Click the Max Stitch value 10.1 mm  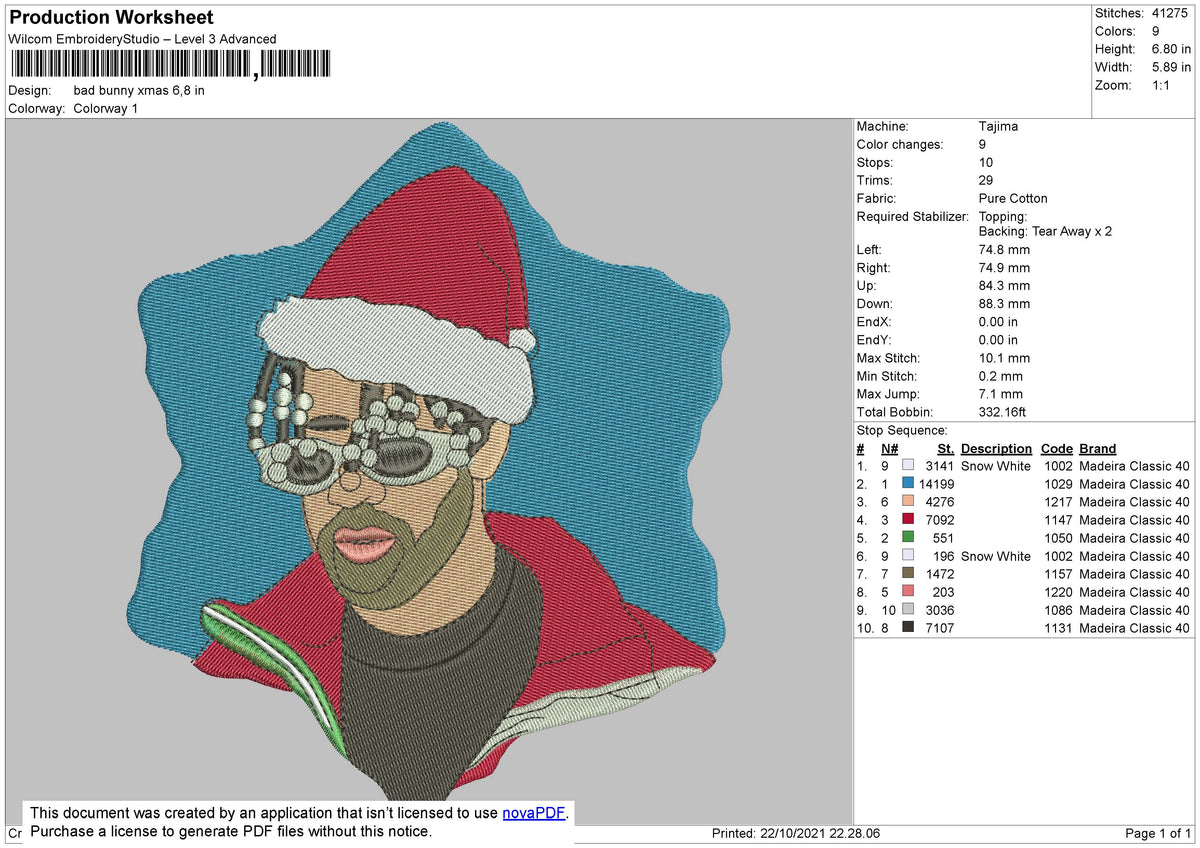point(1004,358)
